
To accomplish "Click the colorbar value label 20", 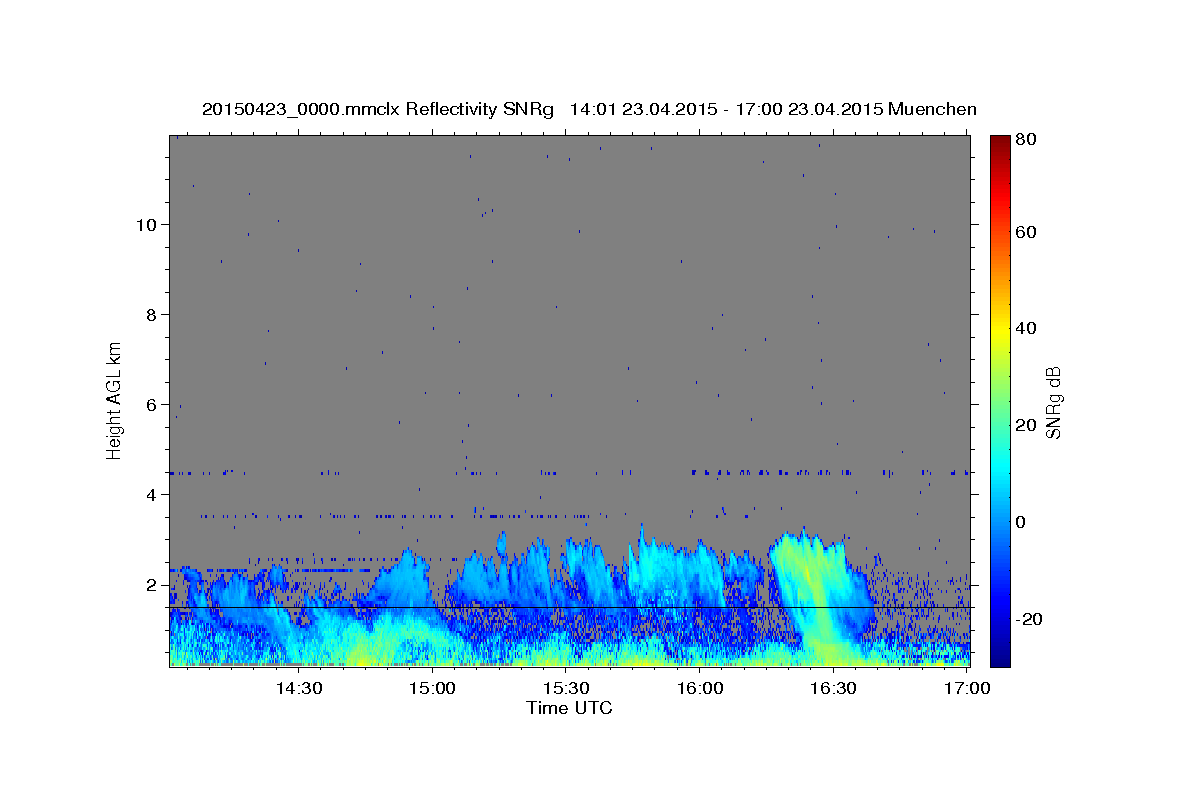I will pos(1028,425).
